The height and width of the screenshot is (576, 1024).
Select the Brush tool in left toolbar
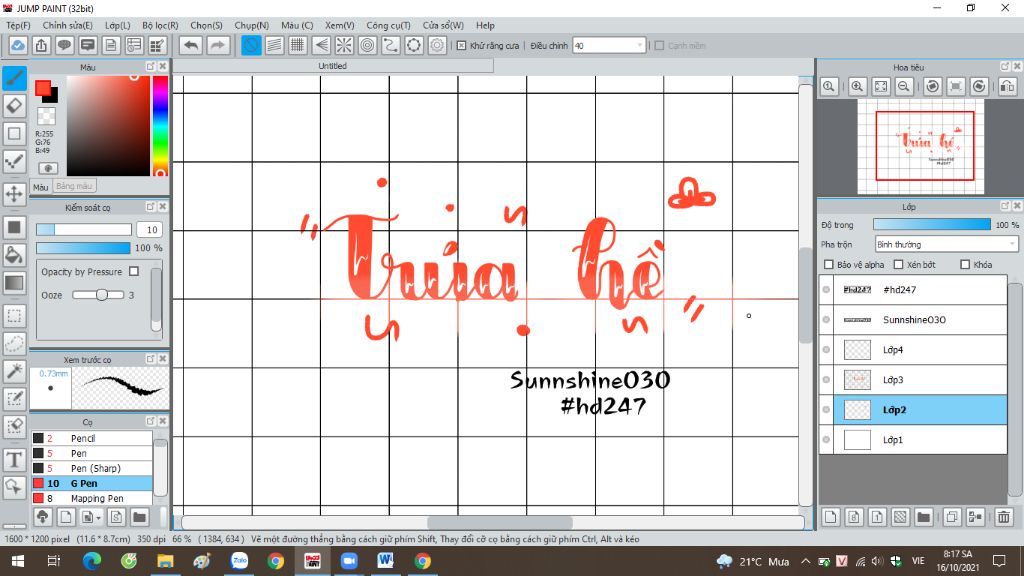(14, 78)
